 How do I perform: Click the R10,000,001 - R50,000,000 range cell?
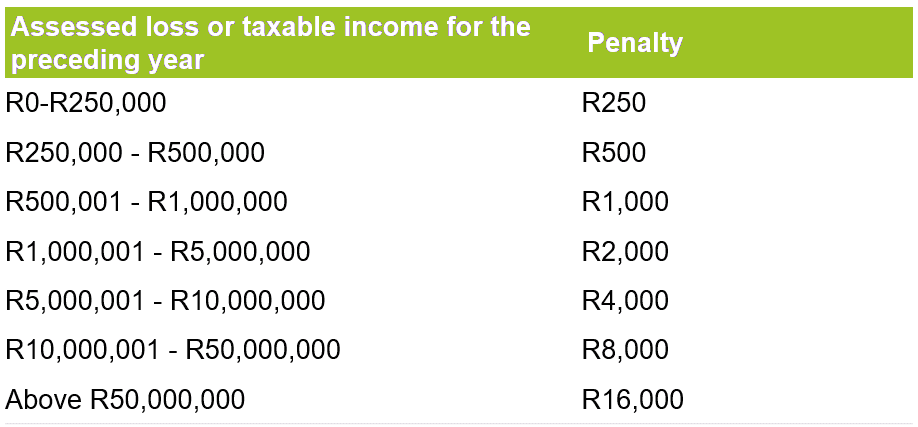[173, 350]
